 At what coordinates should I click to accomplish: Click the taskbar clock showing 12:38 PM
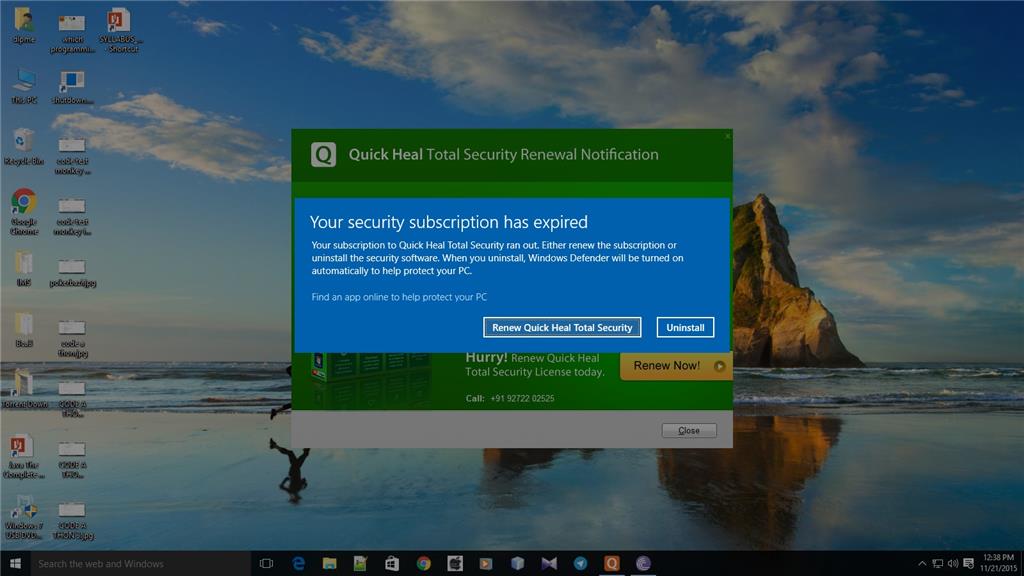coord(999,563)
